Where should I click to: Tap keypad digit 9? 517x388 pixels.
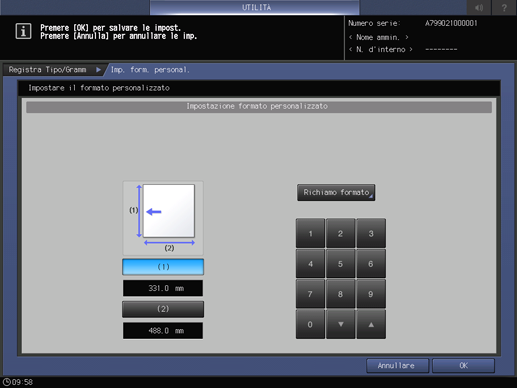pos(371,294)
